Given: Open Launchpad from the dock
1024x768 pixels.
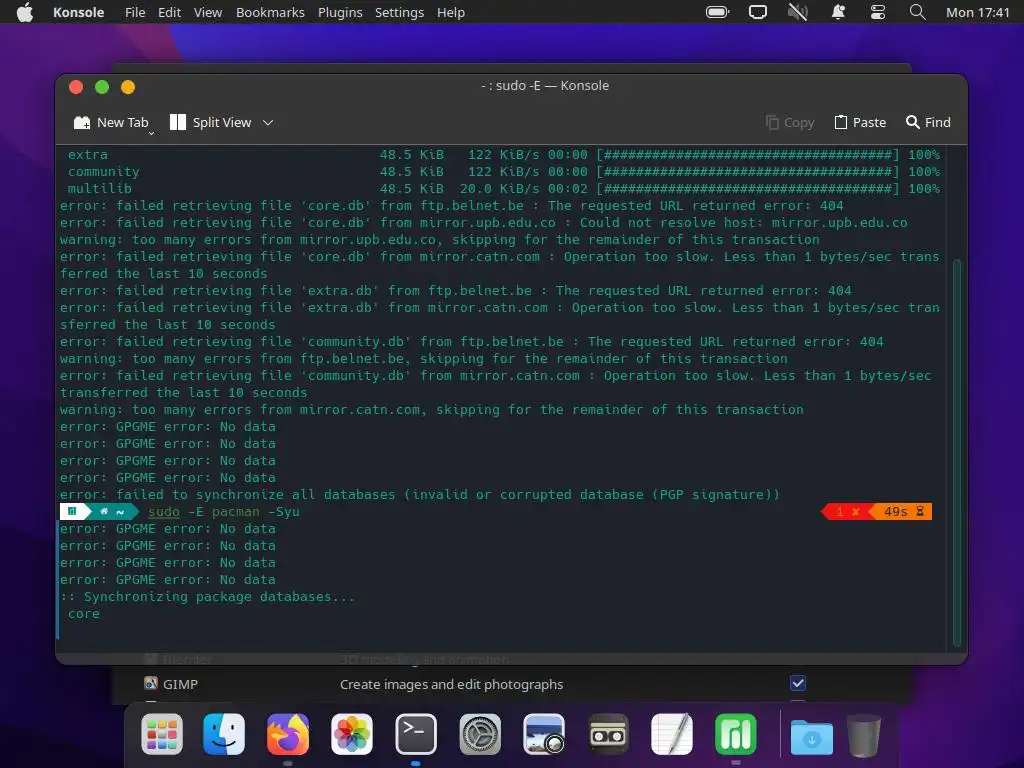Looking at the screenshot, I should 162,734.
